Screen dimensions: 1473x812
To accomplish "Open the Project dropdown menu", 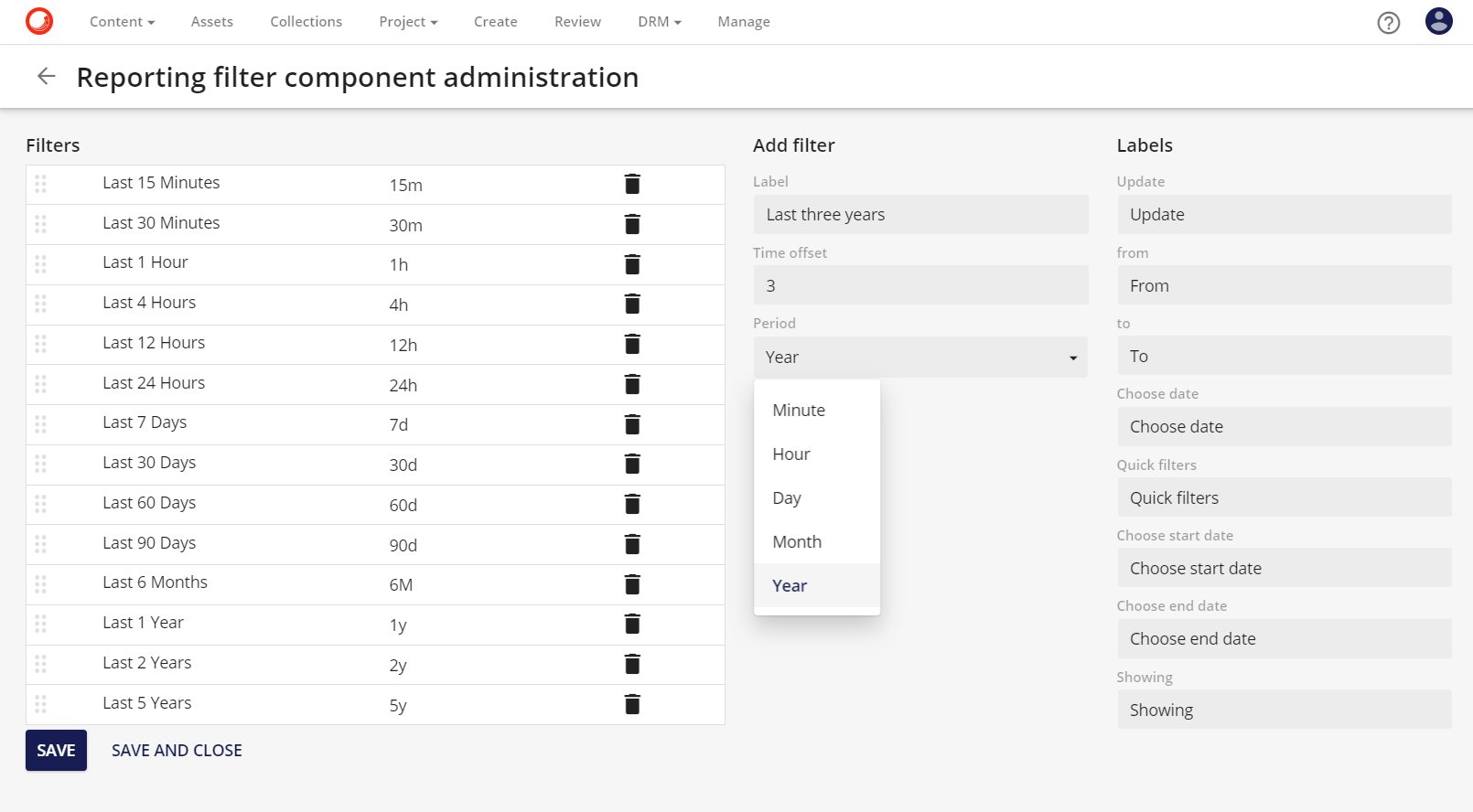I will point(408,22).
